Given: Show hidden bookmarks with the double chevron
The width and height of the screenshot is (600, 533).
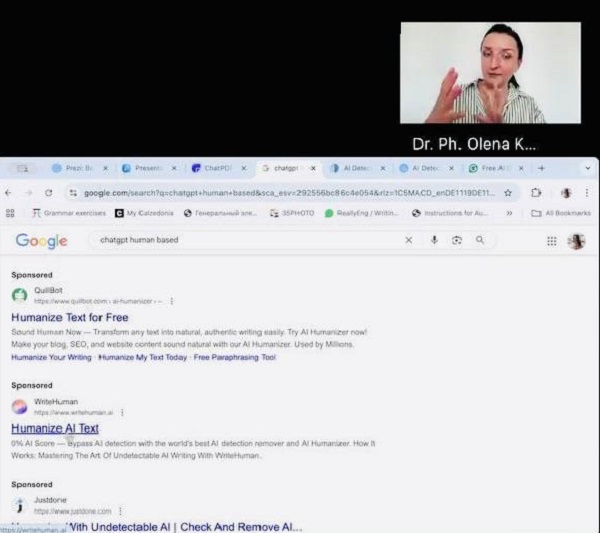Looking at the screenshot, I should [509, 213].
